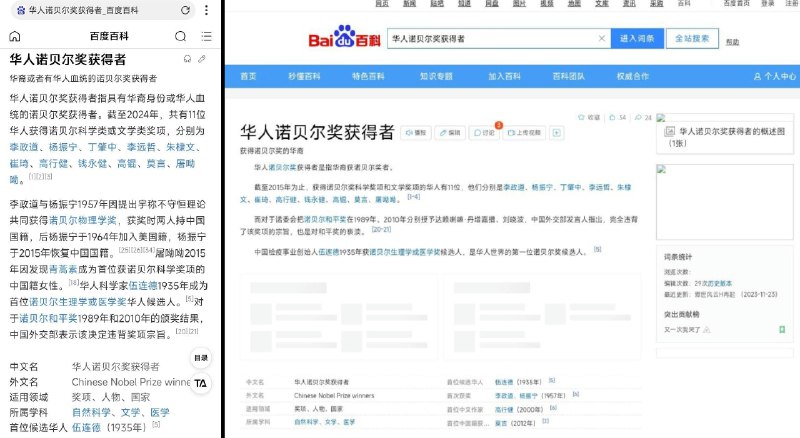Select 首页 in the blue navigation bar

[248, 77]
